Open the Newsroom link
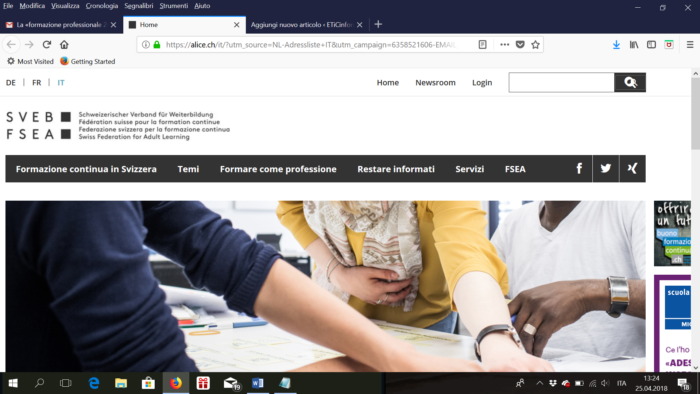 435,83
